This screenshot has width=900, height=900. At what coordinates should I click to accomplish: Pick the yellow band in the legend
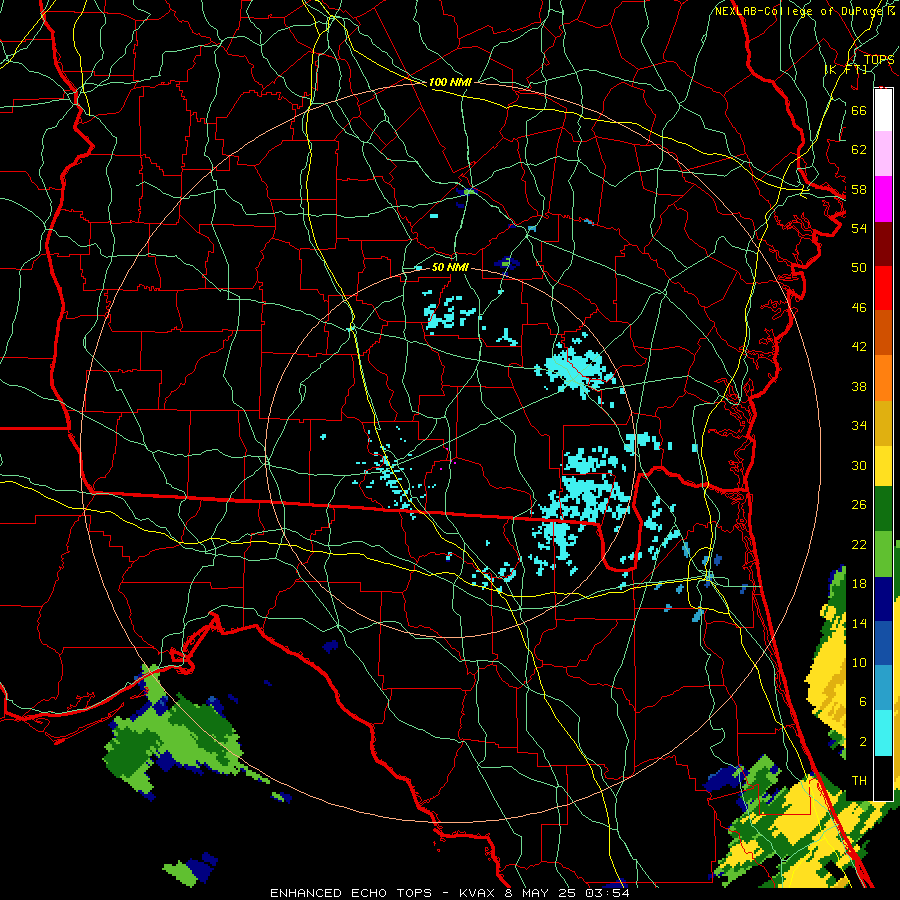(883, 465)
